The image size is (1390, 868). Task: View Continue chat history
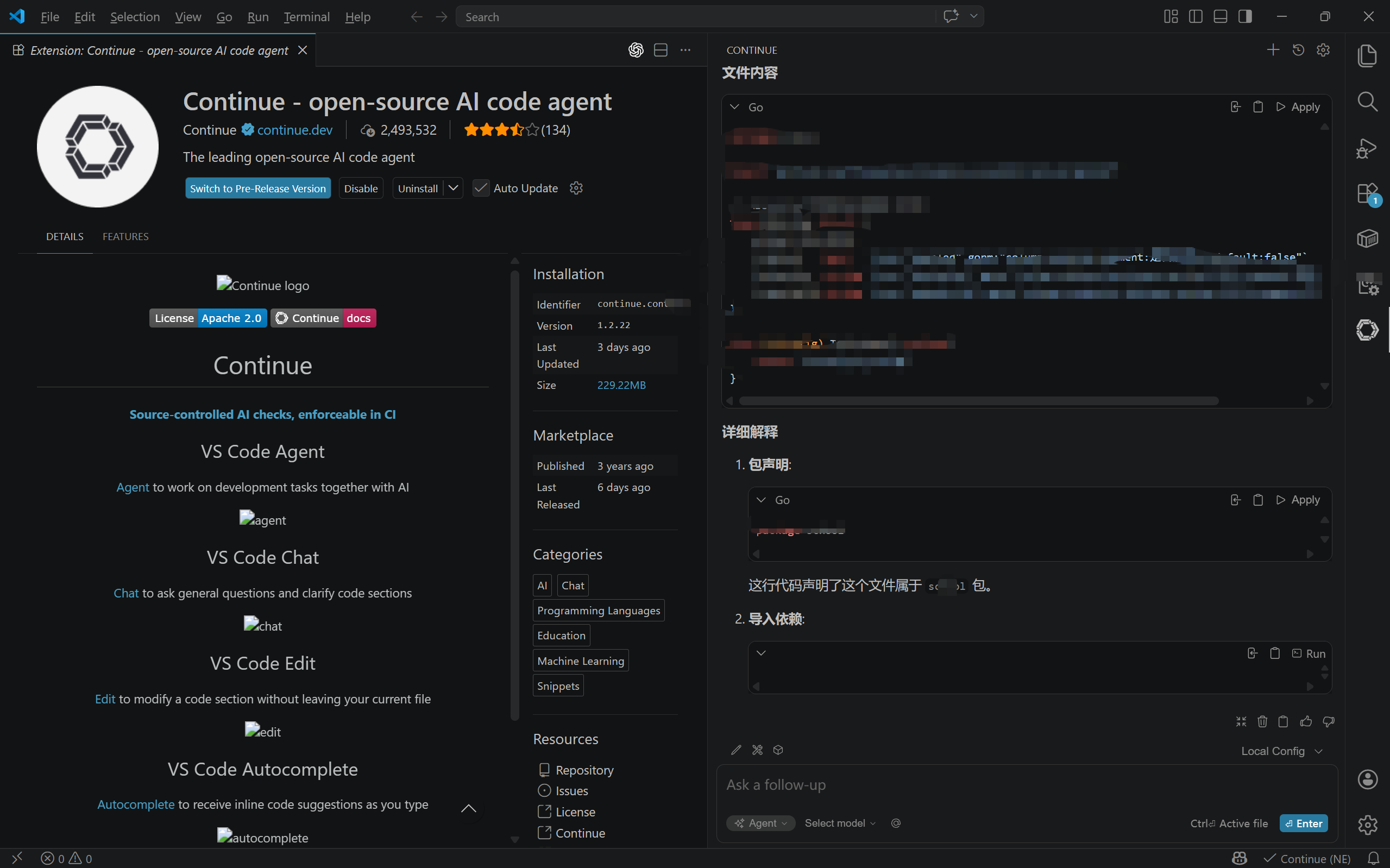click(x=1298, y=50)
